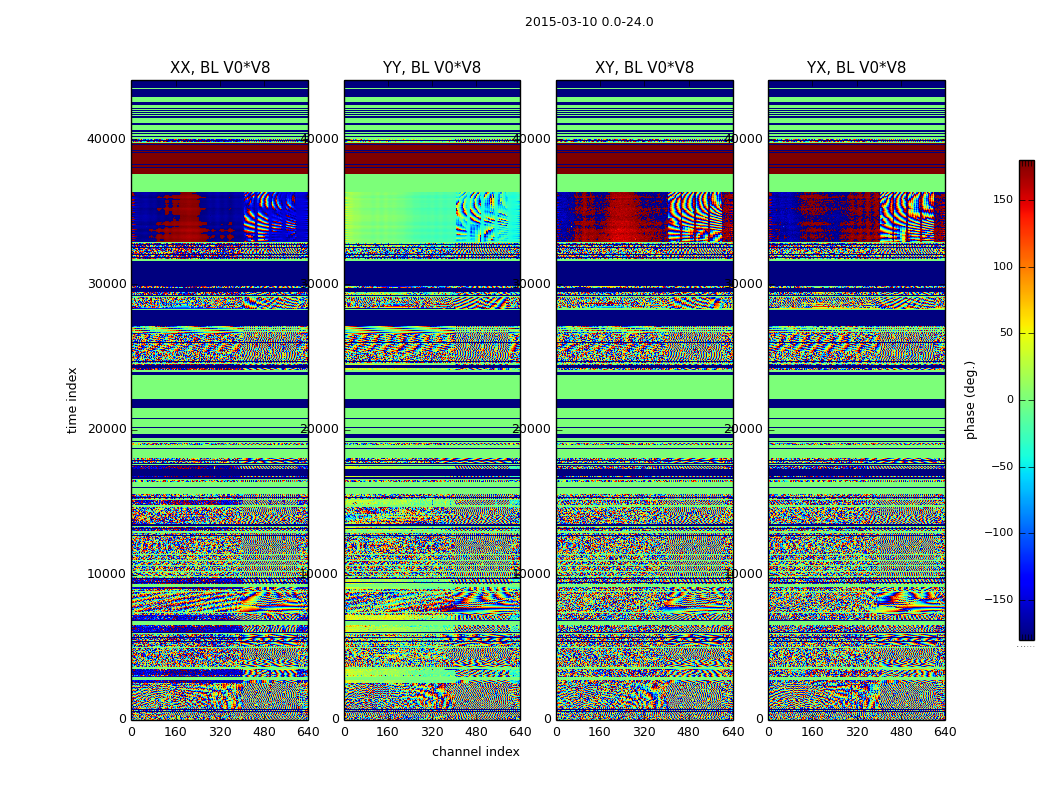Select the "XX, BL V0*V8" subplot title
This screenshot has height=800, width=1050.
[219, 68]
